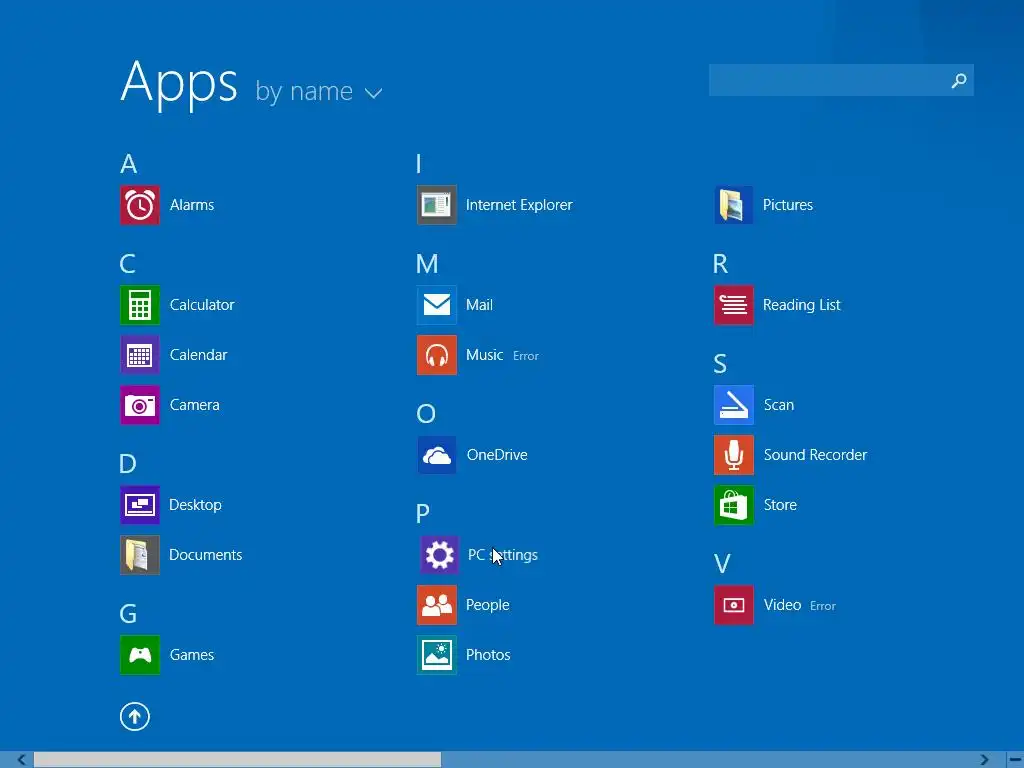Select the letter M group header
Screen dimensions: 1024x768
click(x=427, y=264)
